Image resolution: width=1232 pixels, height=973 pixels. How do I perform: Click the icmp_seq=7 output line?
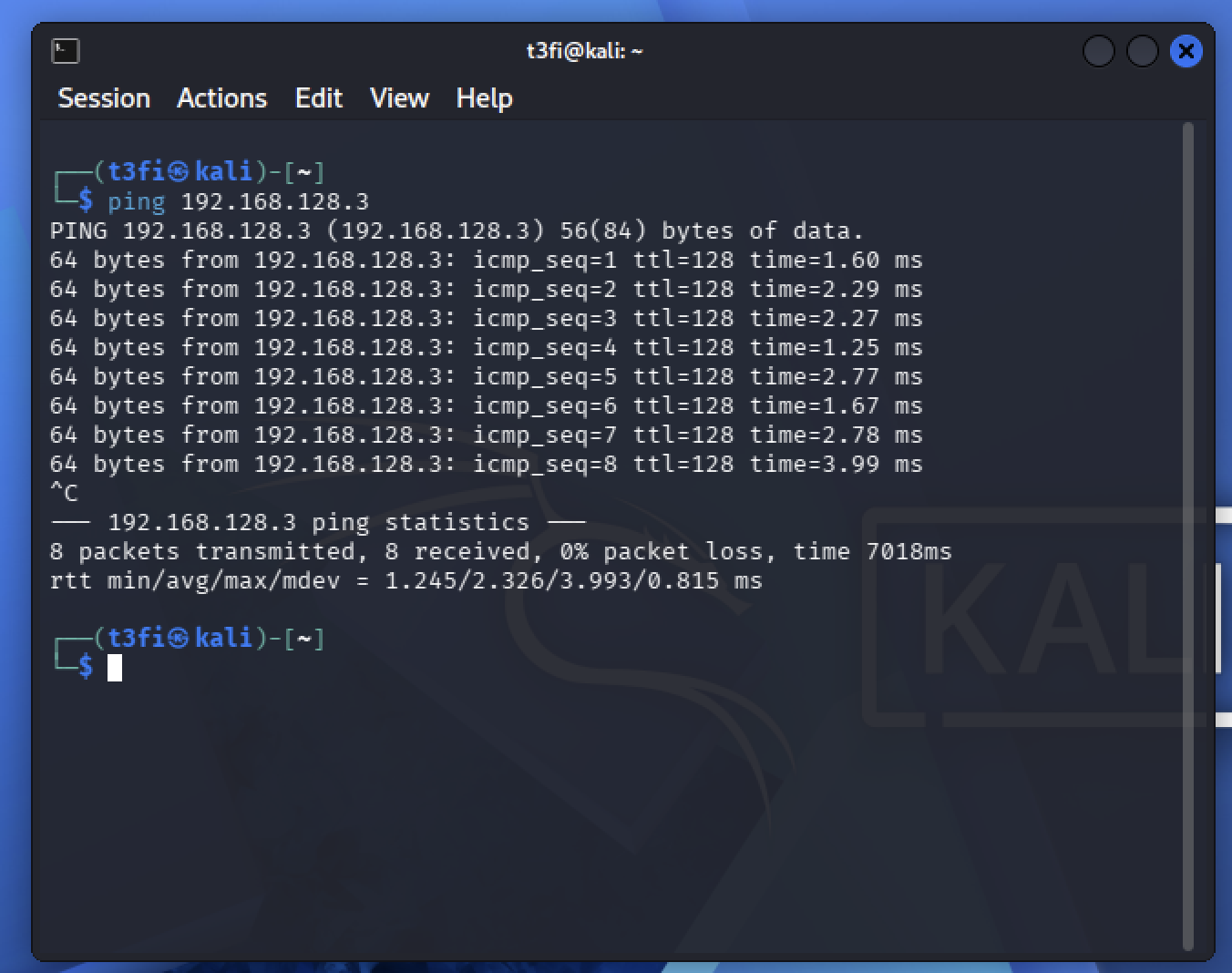tap(487, 435)
